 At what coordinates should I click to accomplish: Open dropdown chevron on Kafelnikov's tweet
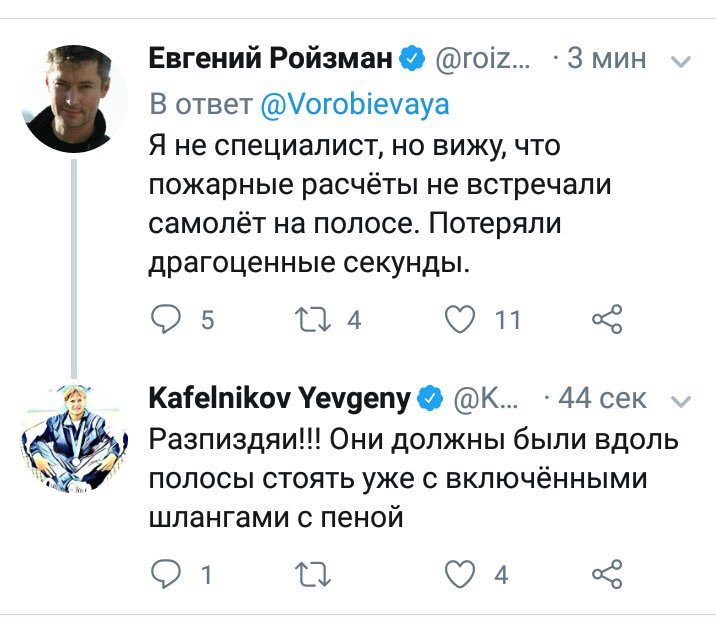pos(681,401)
